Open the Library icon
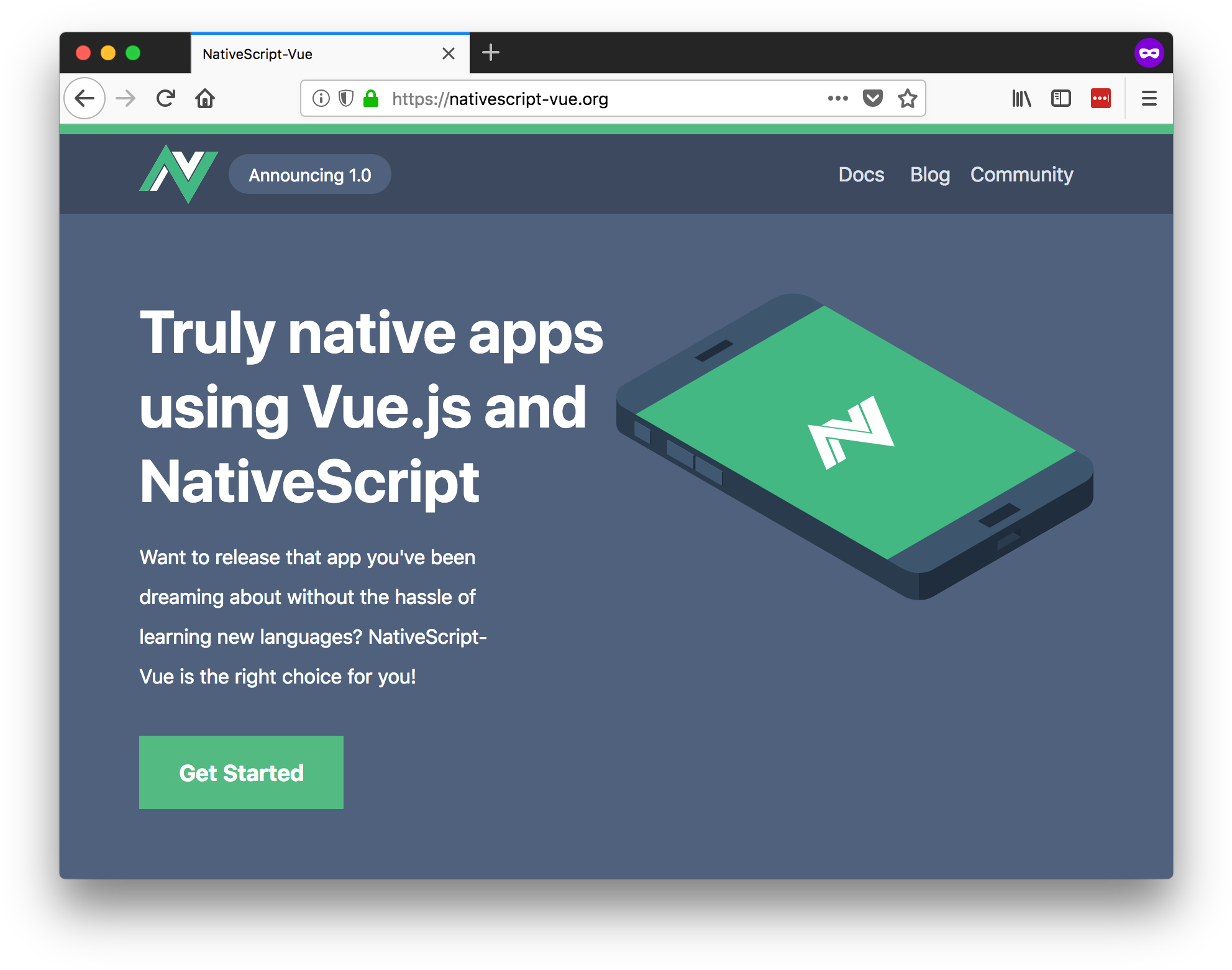The image size is (1232, 970). 1021,98
